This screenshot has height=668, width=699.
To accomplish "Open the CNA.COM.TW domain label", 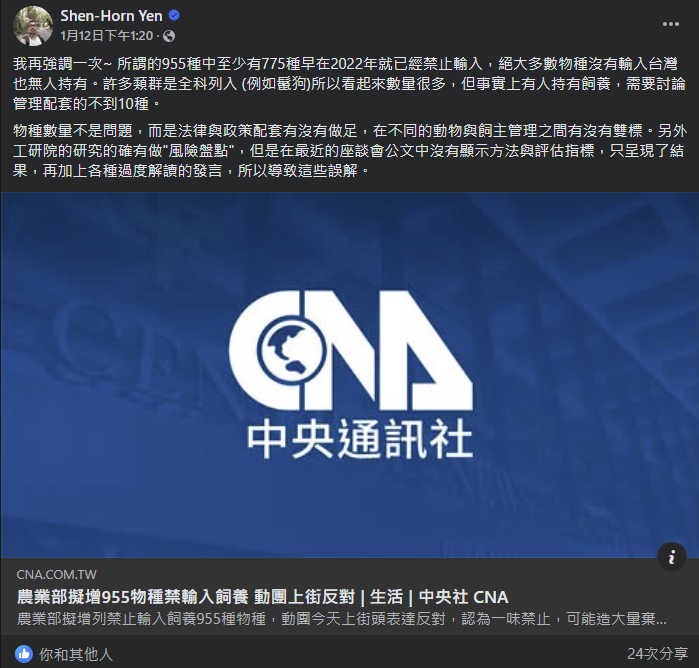I will coord(57,574).
